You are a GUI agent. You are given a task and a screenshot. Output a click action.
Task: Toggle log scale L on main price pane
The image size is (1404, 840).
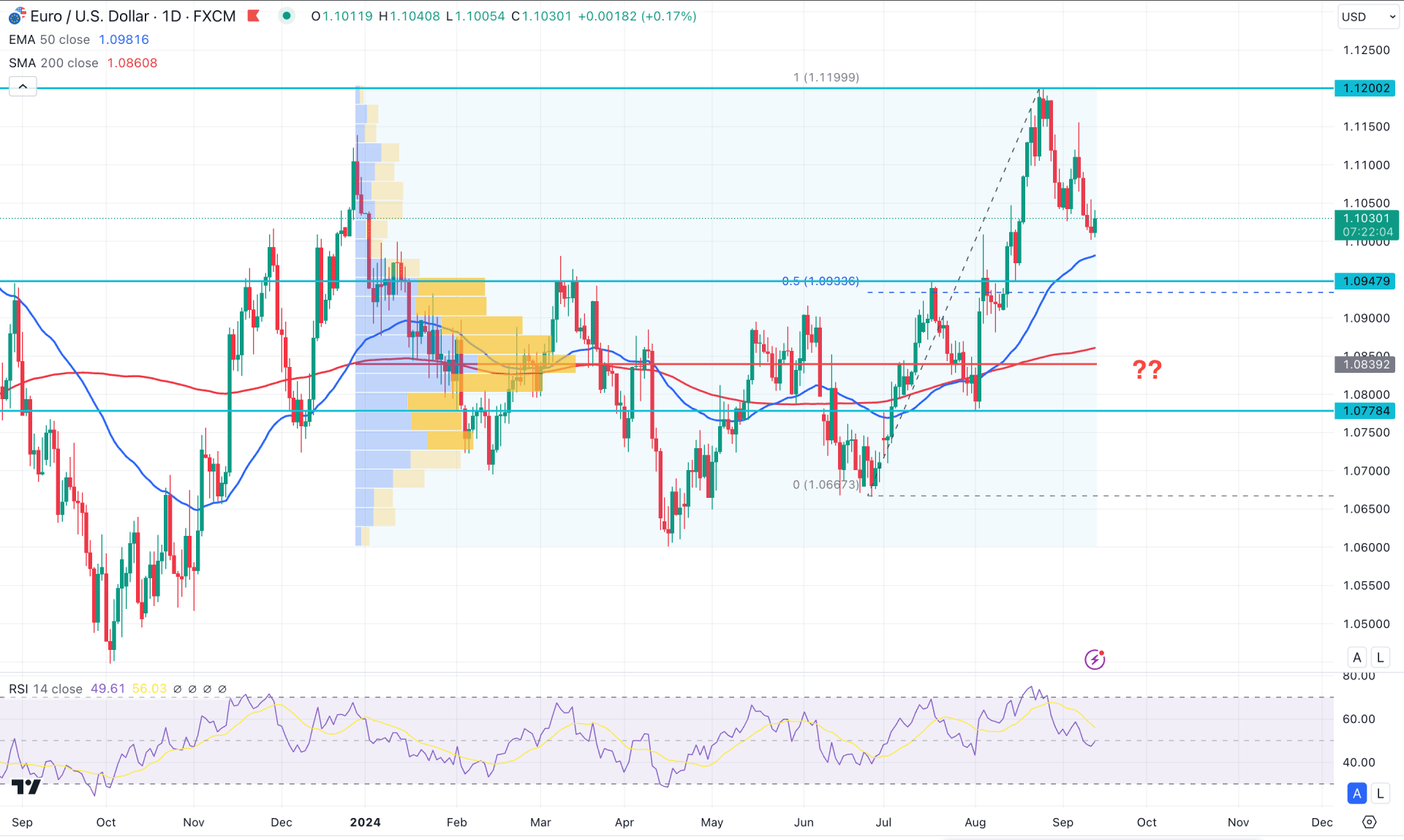click(1381, 657)
